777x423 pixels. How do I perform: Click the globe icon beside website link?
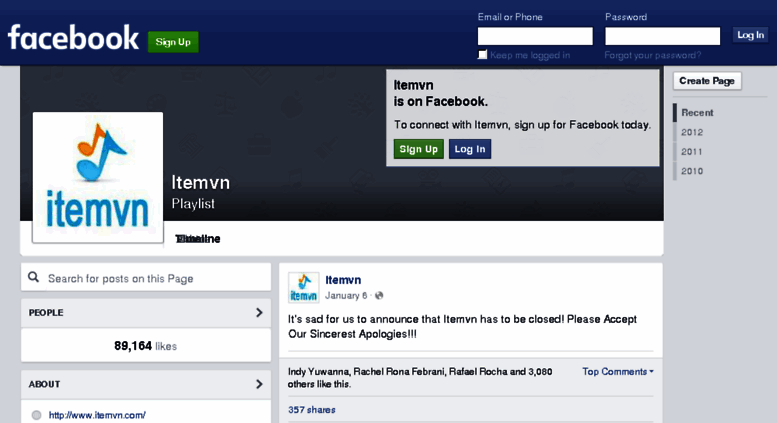pos(36,415)
